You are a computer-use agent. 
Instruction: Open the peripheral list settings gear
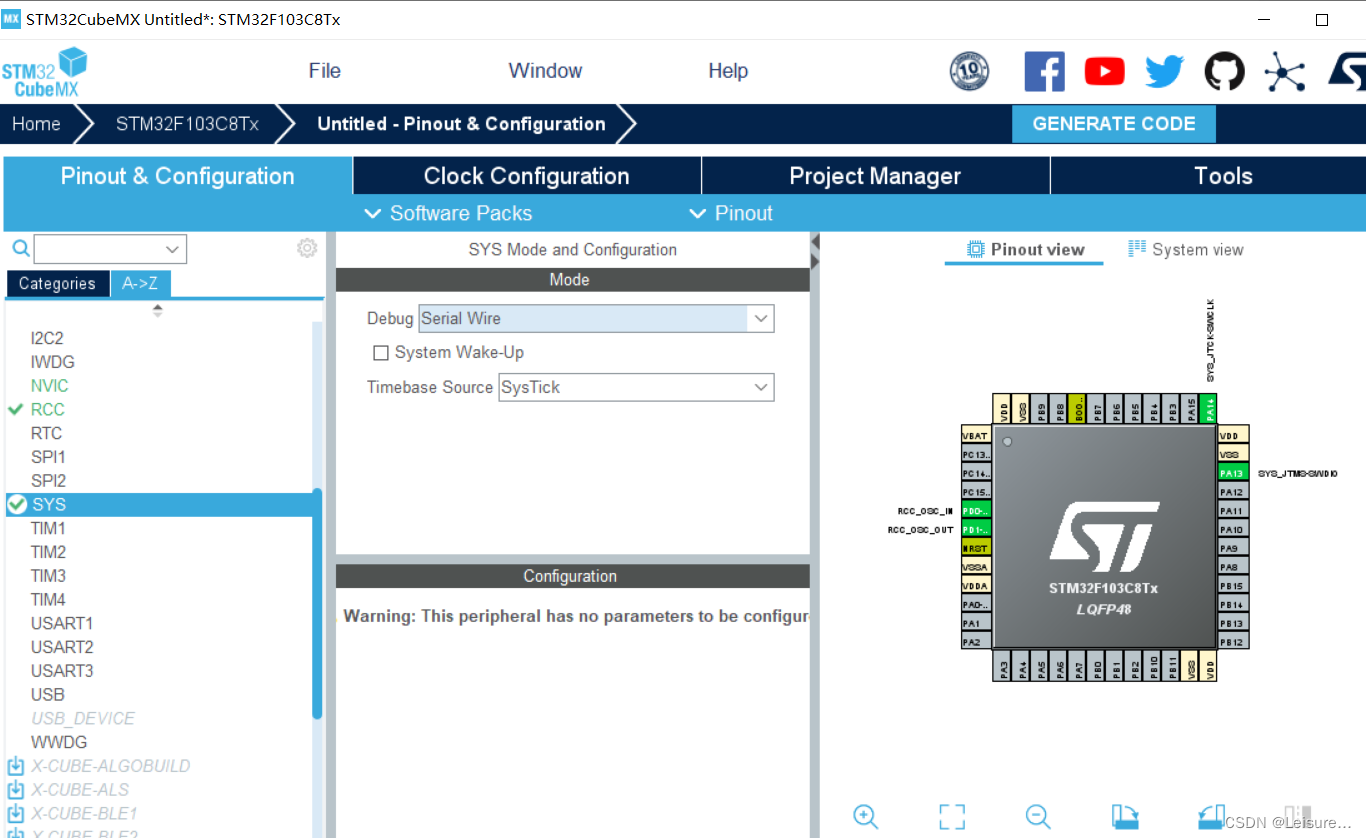point(307,248)
